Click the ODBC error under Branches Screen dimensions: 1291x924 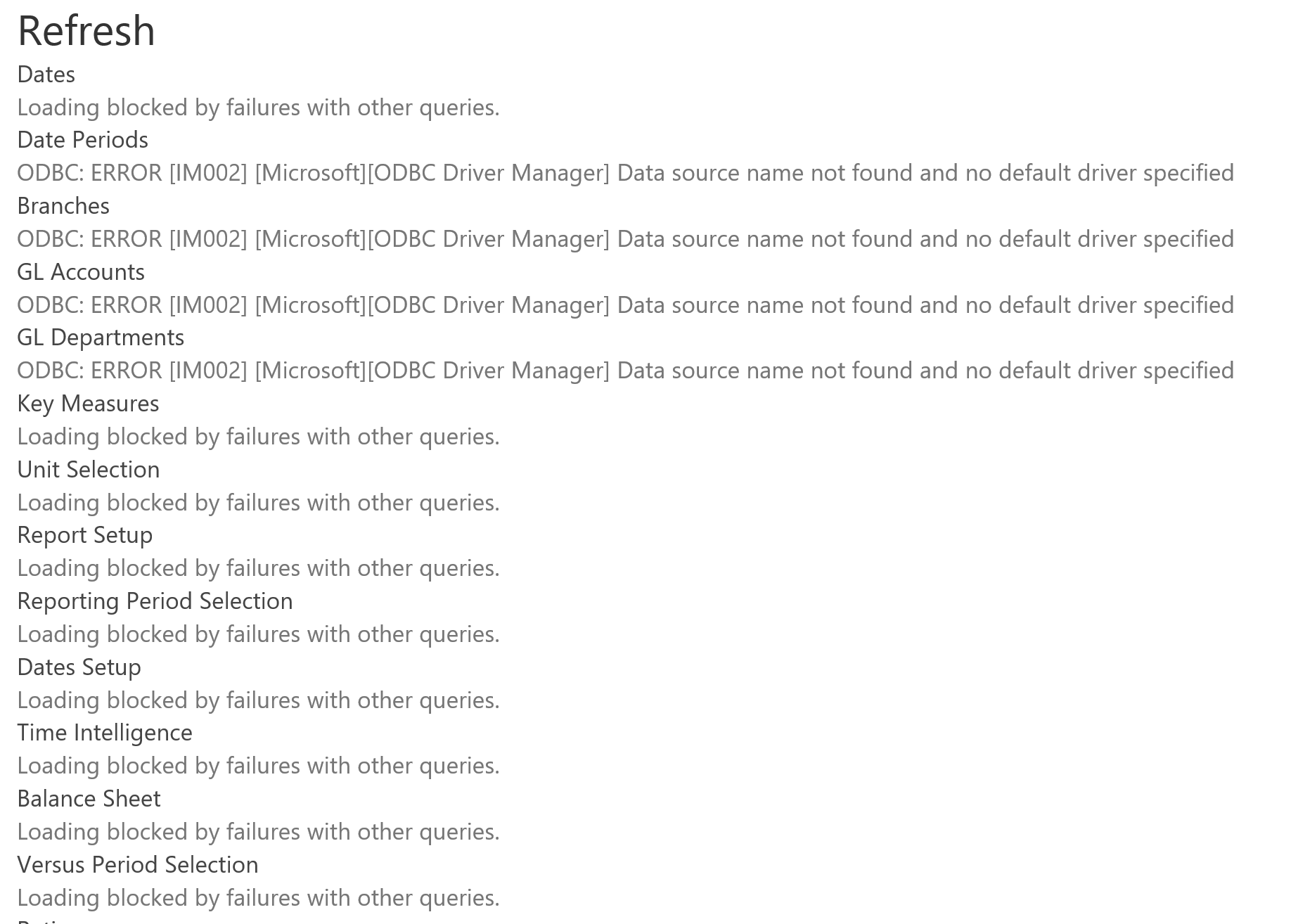pyautogui.click(x=626, y=239)
